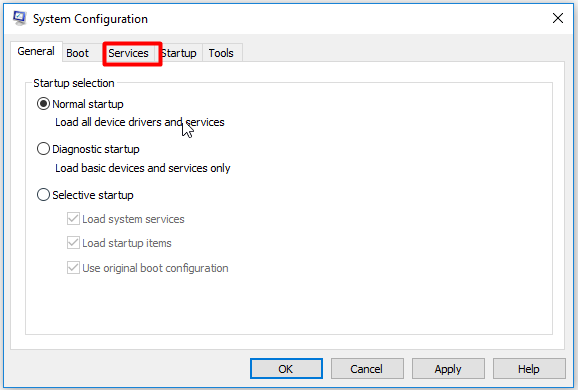The height and width of the screenshot is (390, 578).
Task: Open the Boot tab
Action: [x=77, y=53]
